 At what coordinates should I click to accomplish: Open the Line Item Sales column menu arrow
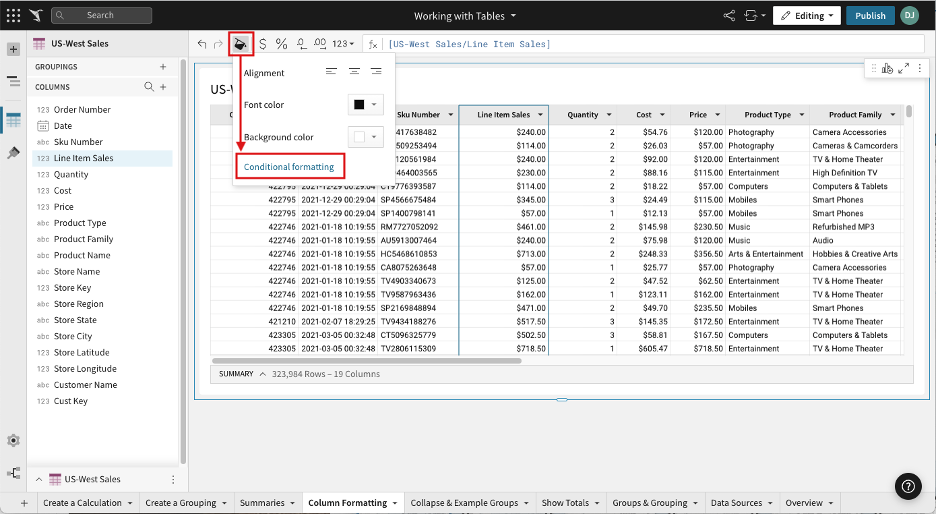[x=539, y=115]
